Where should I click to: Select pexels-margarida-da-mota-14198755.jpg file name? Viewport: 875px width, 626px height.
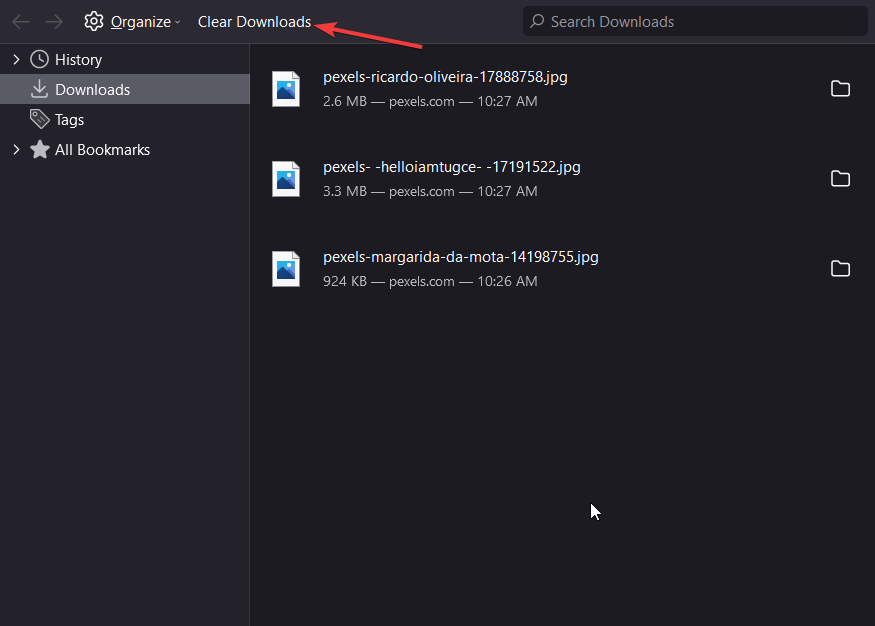(461, 257)
